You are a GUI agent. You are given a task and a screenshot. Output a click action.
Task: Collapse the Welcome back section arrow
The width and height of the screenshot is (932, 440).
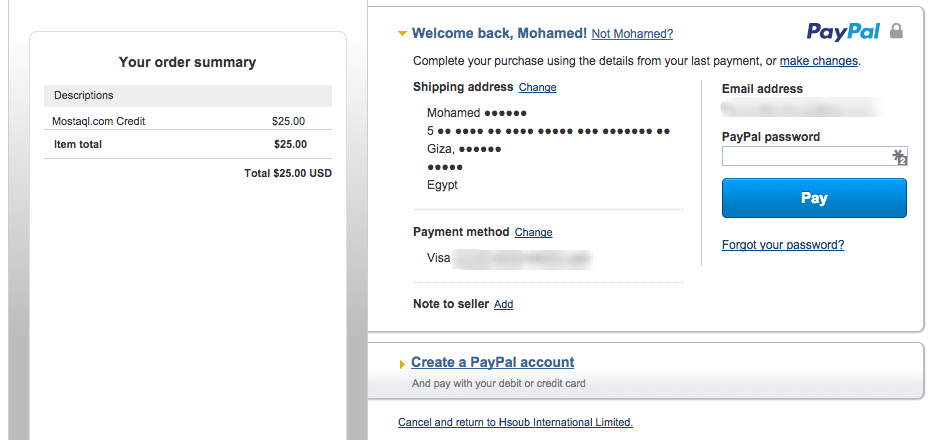402,34
